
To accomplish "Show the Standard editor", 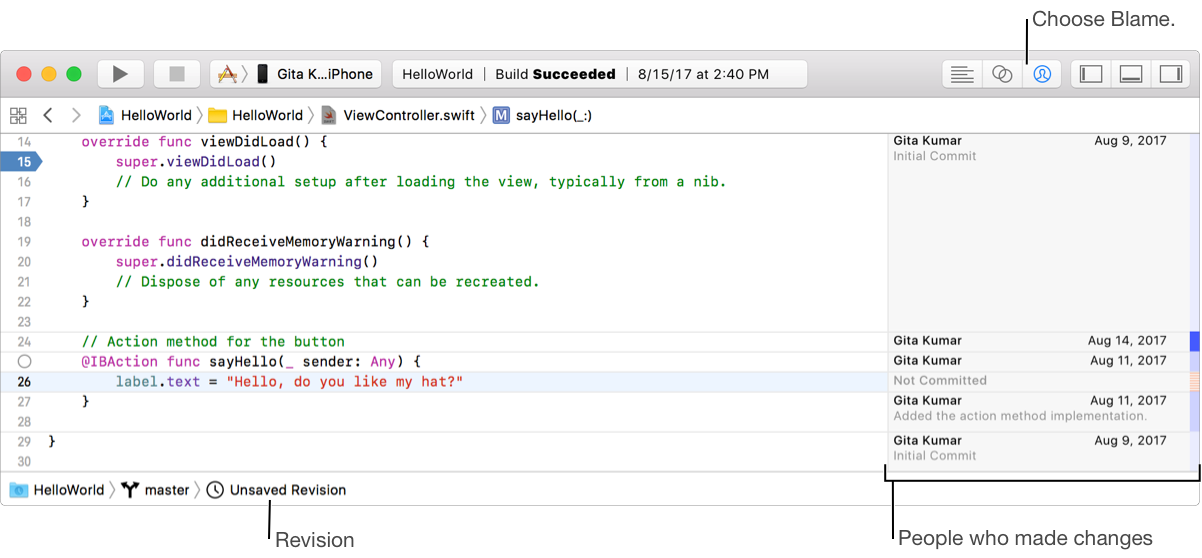I will (x=962, y=74).
